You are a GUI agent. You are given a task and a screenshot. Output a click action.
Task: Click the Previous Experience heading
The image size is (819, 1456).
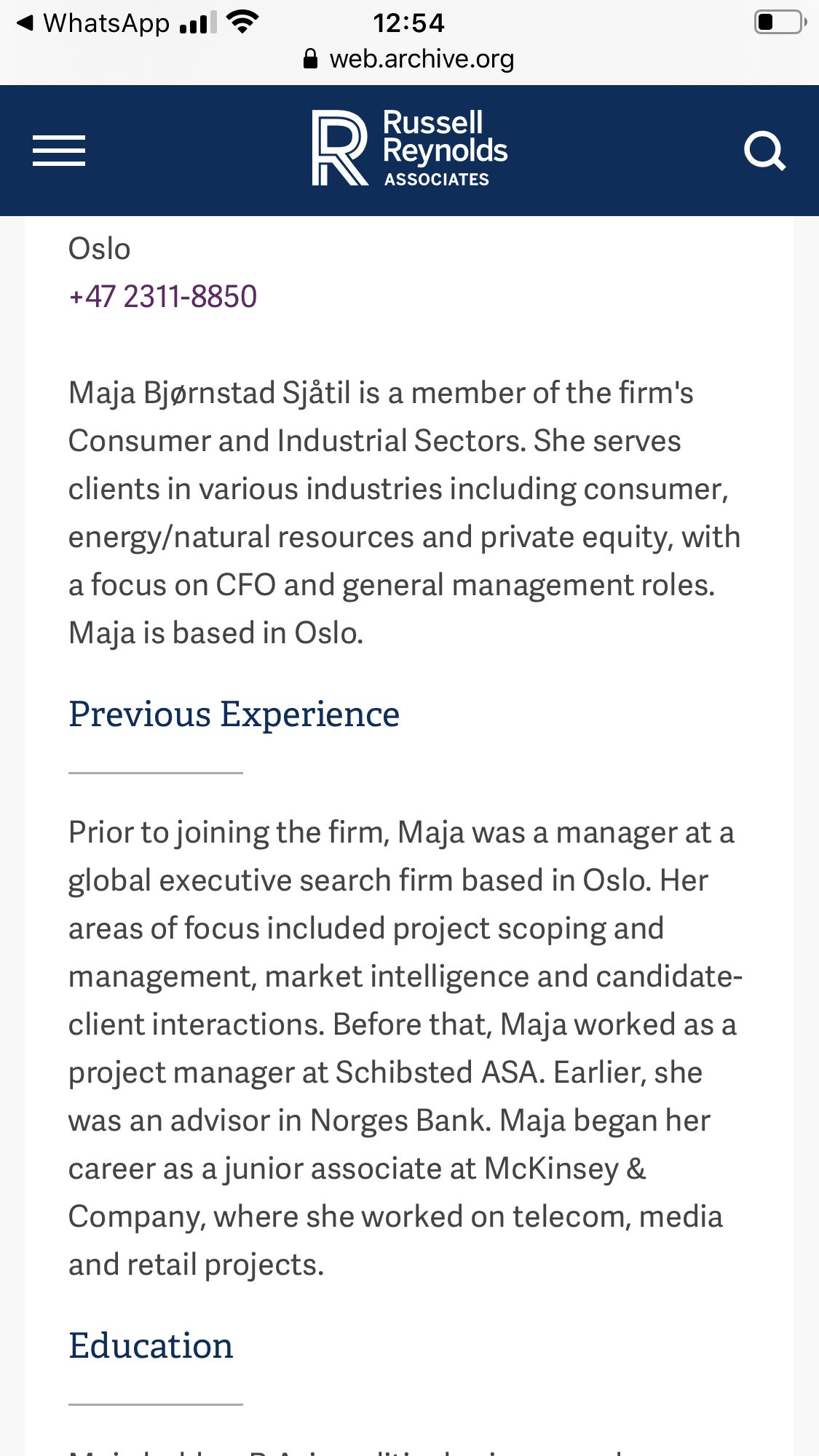234,714
